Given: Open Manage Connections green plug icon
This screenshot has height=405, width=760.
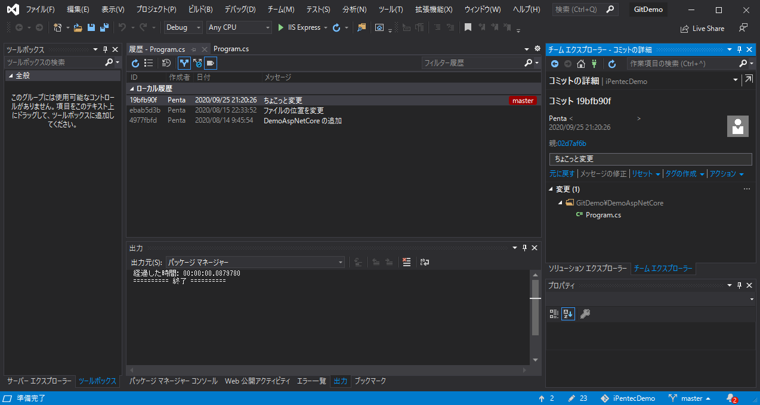Looking at the screenshot, I should (x=594, y=64).
